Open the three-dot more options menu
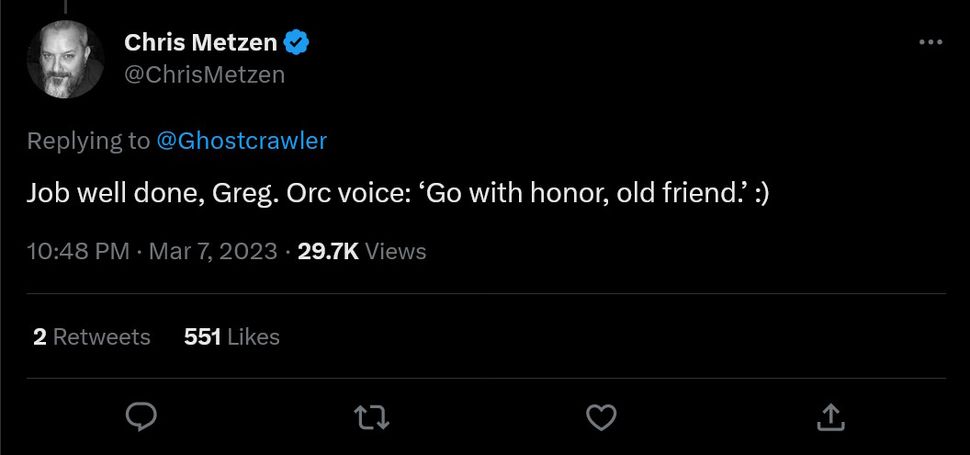The width and height of the screenshot is (970, 455). 930,42
